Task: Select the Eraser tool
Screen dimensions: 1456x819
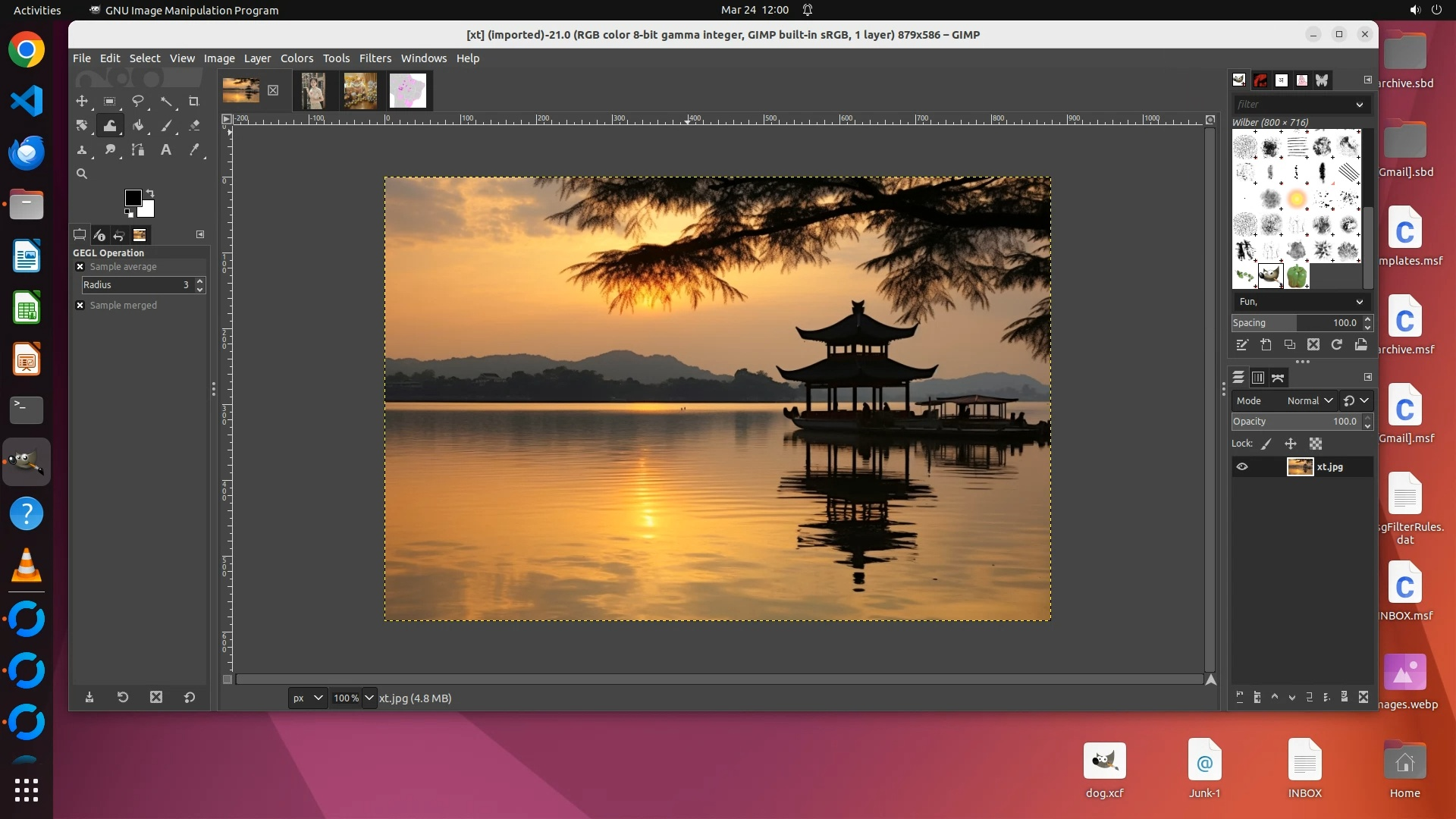Action: (x=194, y=125)
